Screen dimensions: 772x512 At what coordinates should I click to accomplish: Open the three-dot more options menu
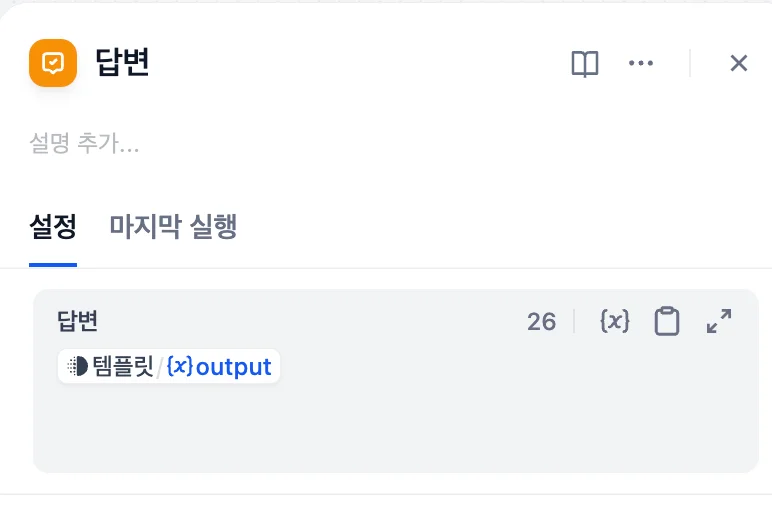pyautogui.click(x=640, y=63)
